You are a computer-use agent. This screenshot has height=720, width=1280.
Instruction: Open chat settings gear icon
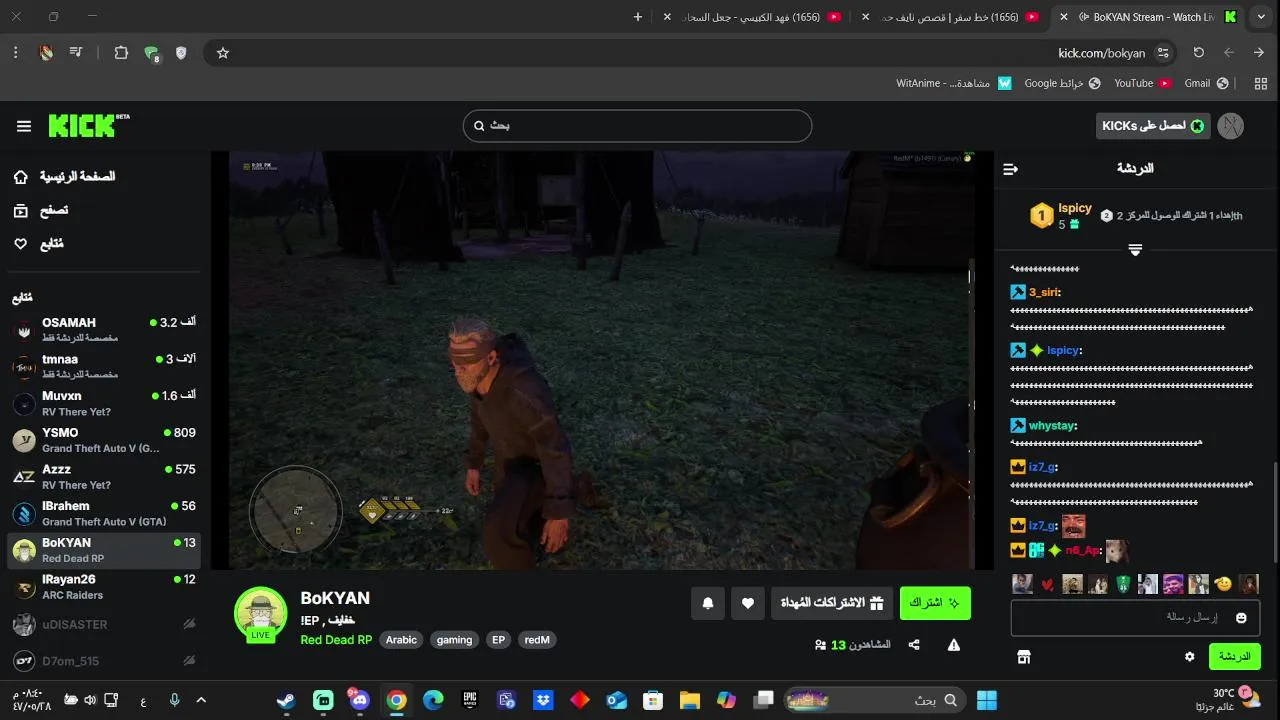tap(1189, 657)
